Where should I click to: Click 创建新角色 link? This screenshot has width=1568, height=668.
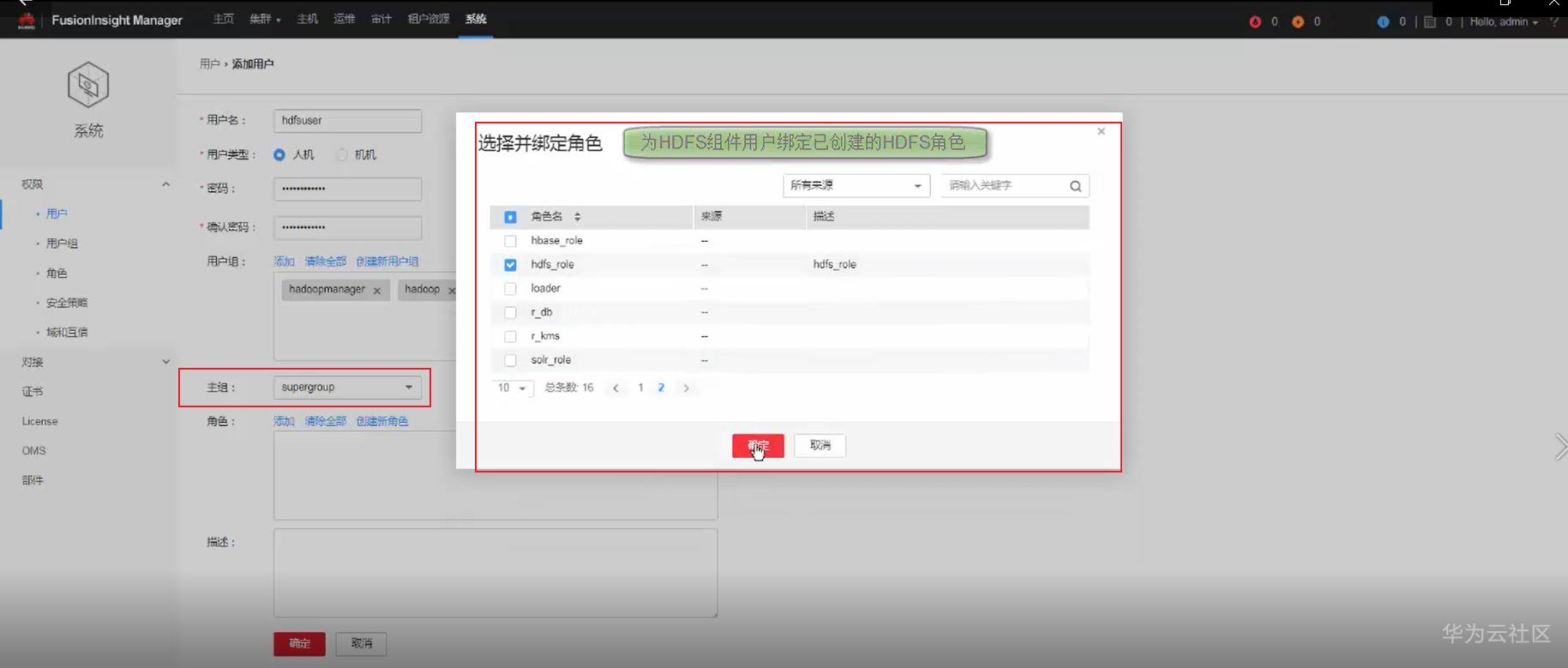(382, 422)
